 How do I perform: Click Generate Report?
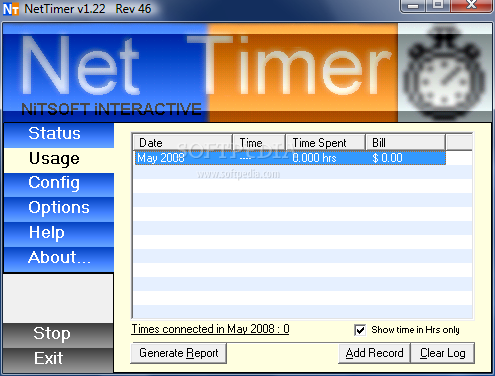(x=178, y=353)
